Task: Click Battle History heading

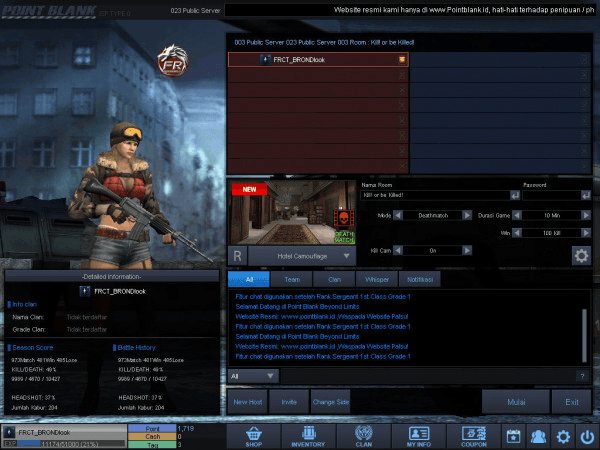Action: [x=136, y=347]
